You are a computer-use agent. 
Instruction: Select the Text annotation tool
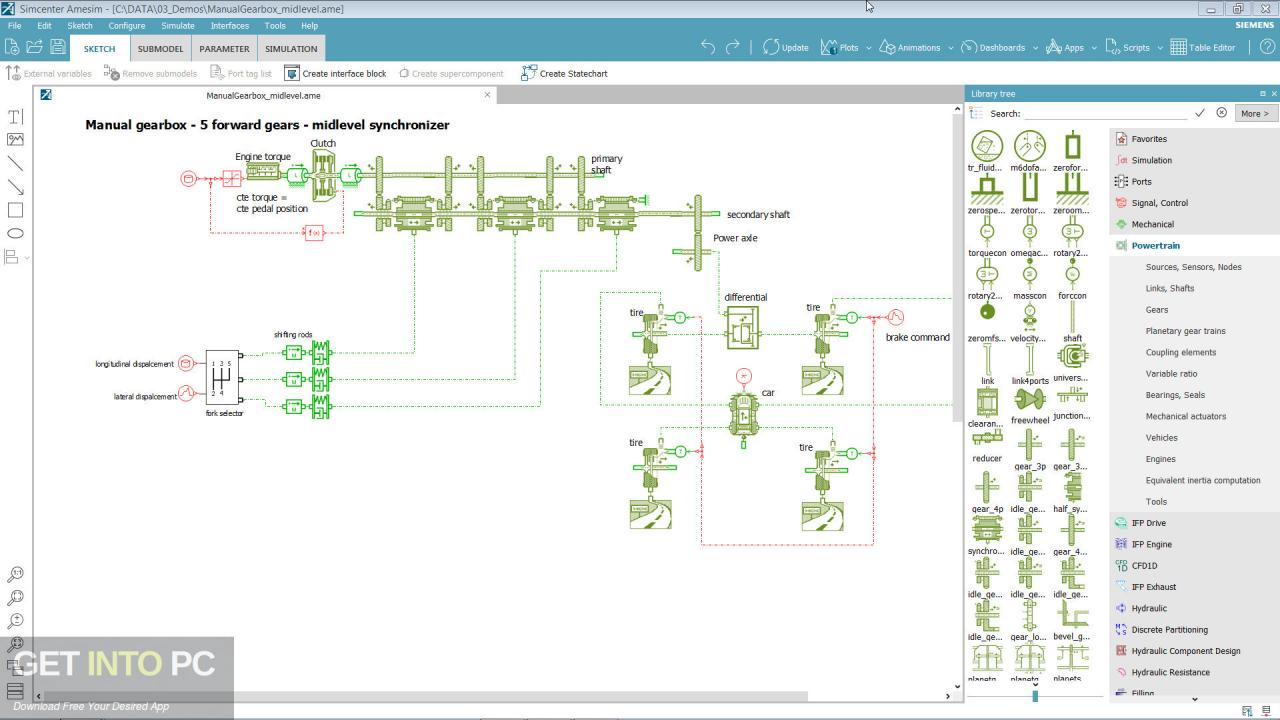coord(15,117)
